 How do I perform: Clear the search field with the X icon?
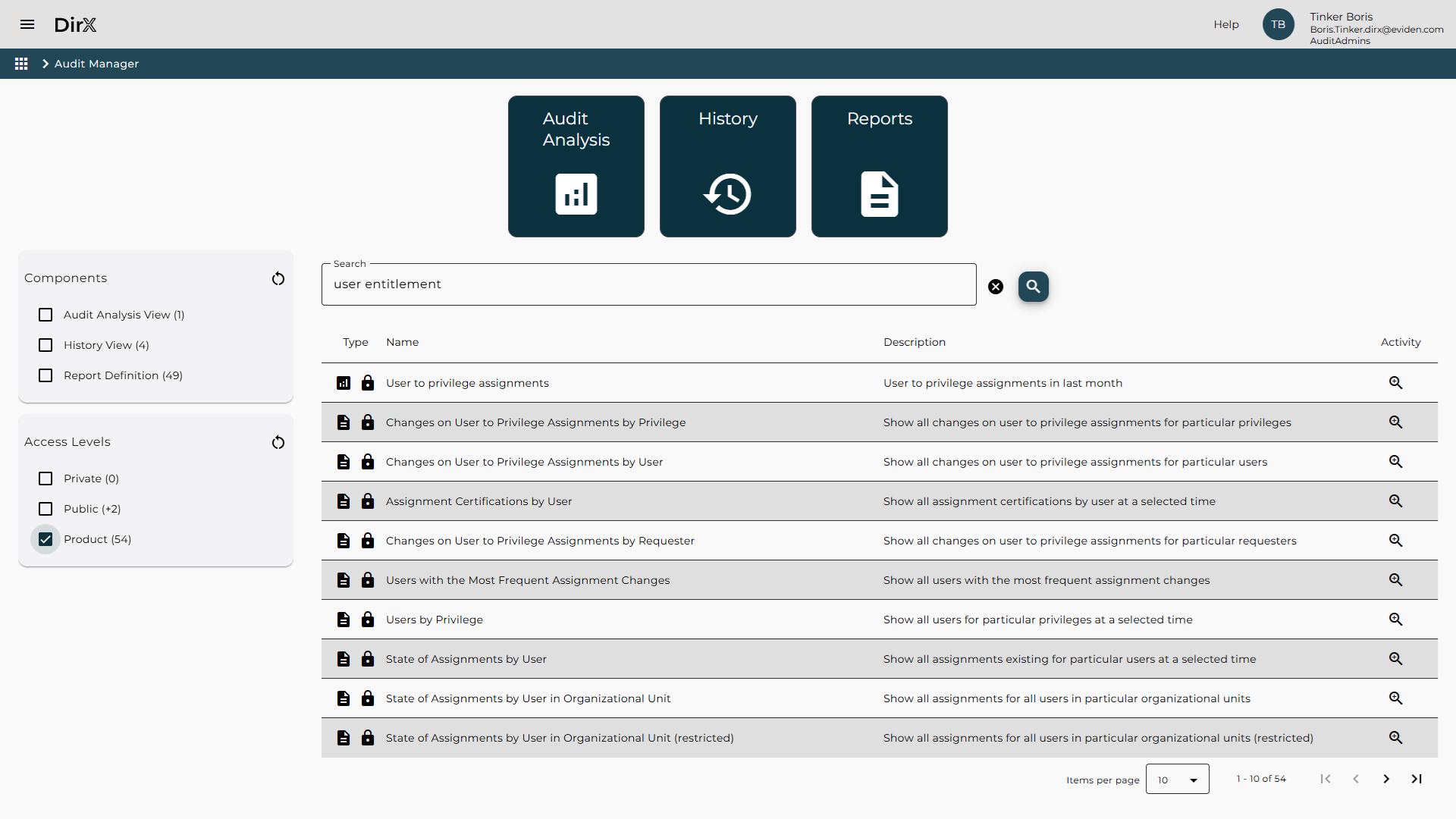(x=996, y=286)
